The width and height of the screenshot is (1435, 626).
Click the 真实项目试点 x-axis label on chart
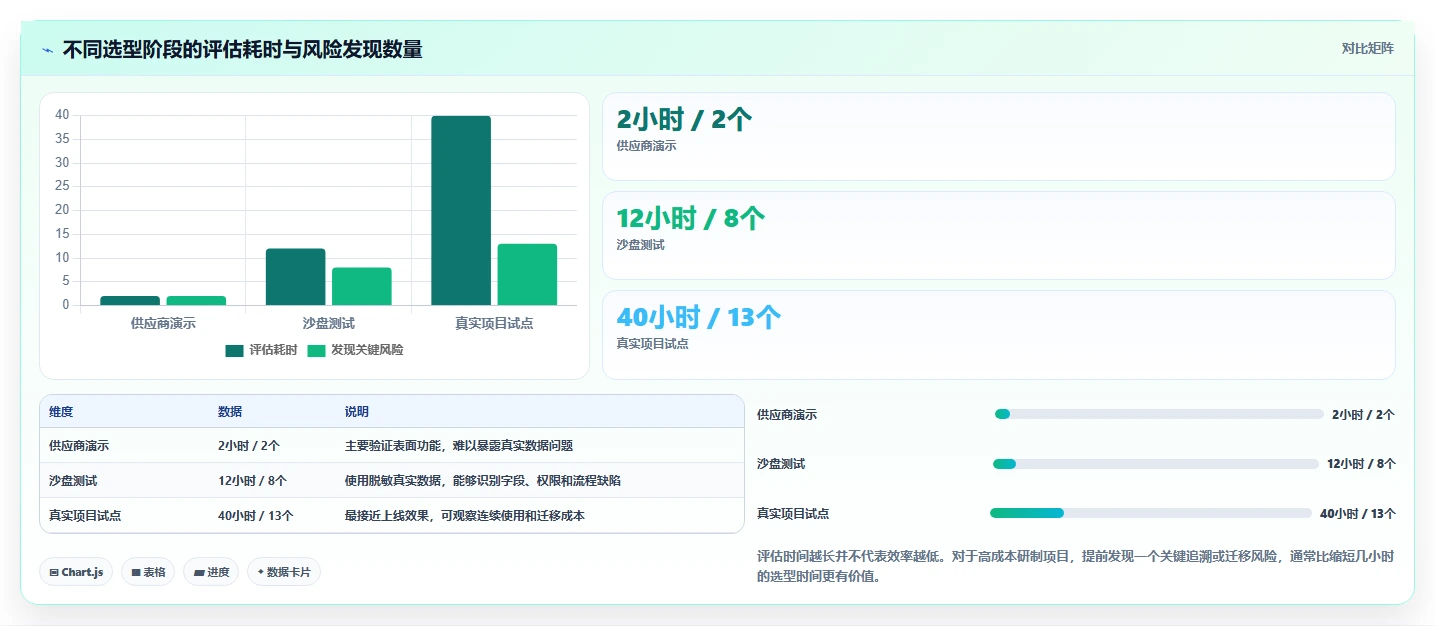coord(494,323)
